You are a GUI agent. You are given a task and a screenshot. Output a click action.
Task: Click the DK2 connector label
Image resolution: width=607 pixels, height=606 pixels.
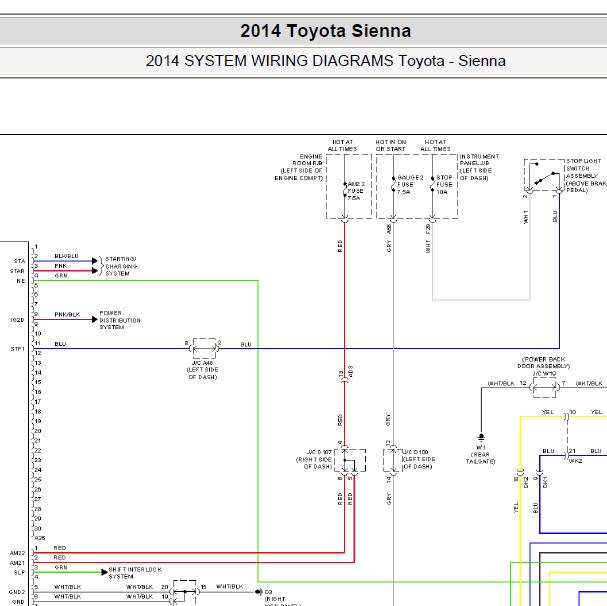click(x=526, y=482)
